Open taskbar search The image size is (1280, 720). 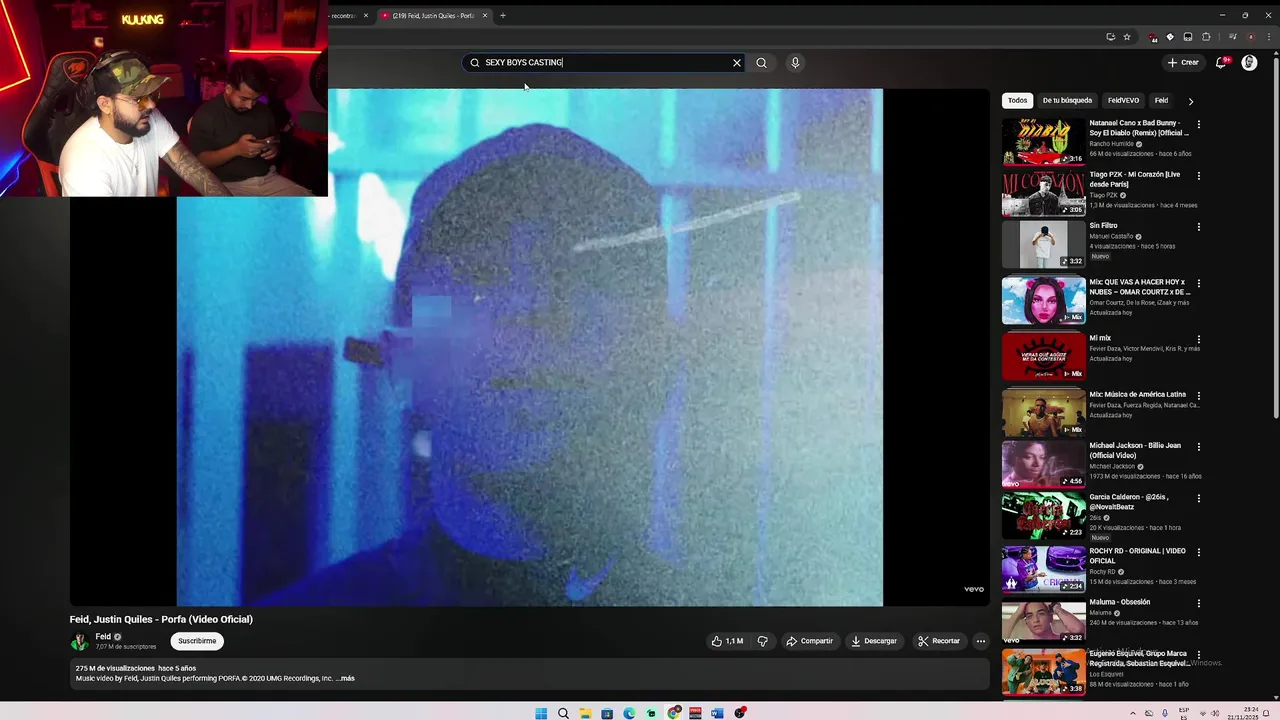click(563, 713)
